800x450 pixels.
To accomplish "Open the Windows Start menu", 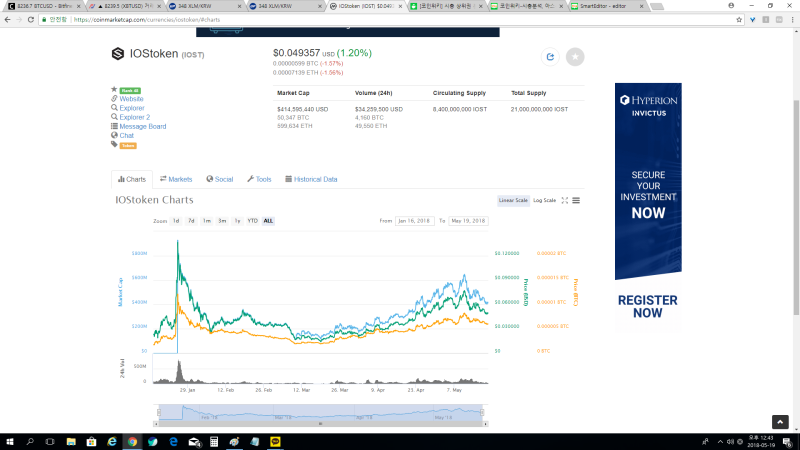I will (10, 442).
